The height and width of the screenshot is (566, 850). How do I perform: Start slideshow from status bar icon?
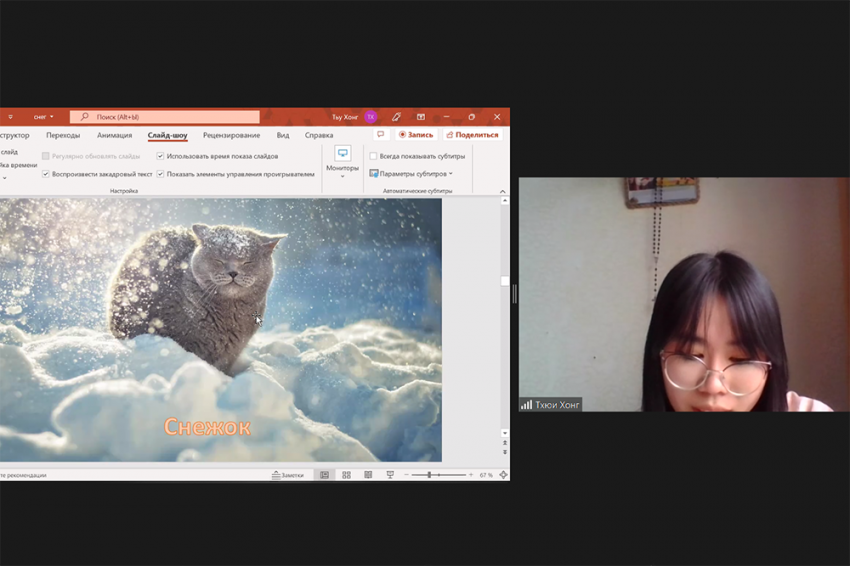(x=390, y=475)
